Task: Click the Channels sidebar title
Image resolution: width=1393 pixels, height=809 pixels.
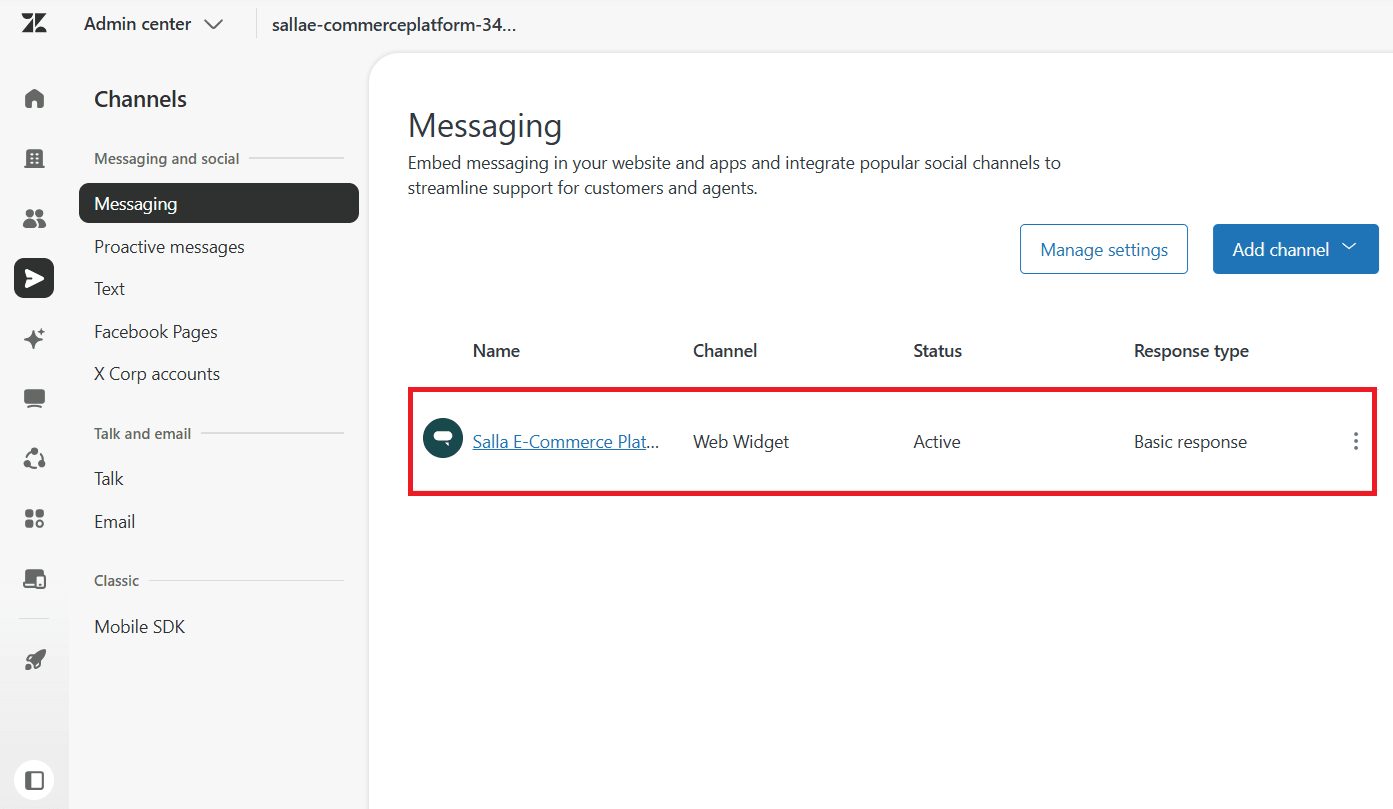Action: [140, 99]
